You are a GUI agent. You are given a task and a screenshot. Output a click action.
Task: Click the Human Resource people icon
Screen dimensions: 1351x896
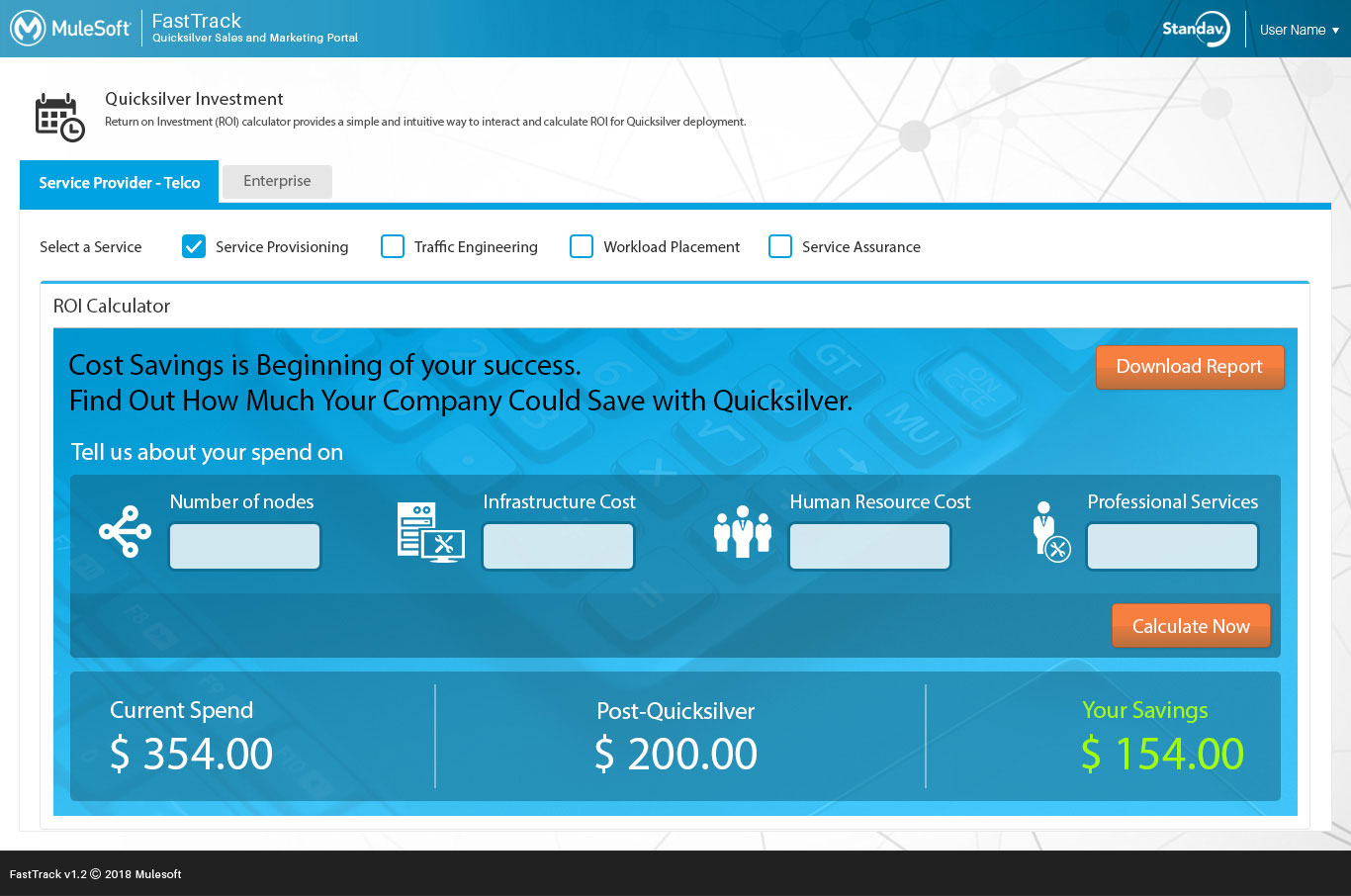[x=742, y=532]
